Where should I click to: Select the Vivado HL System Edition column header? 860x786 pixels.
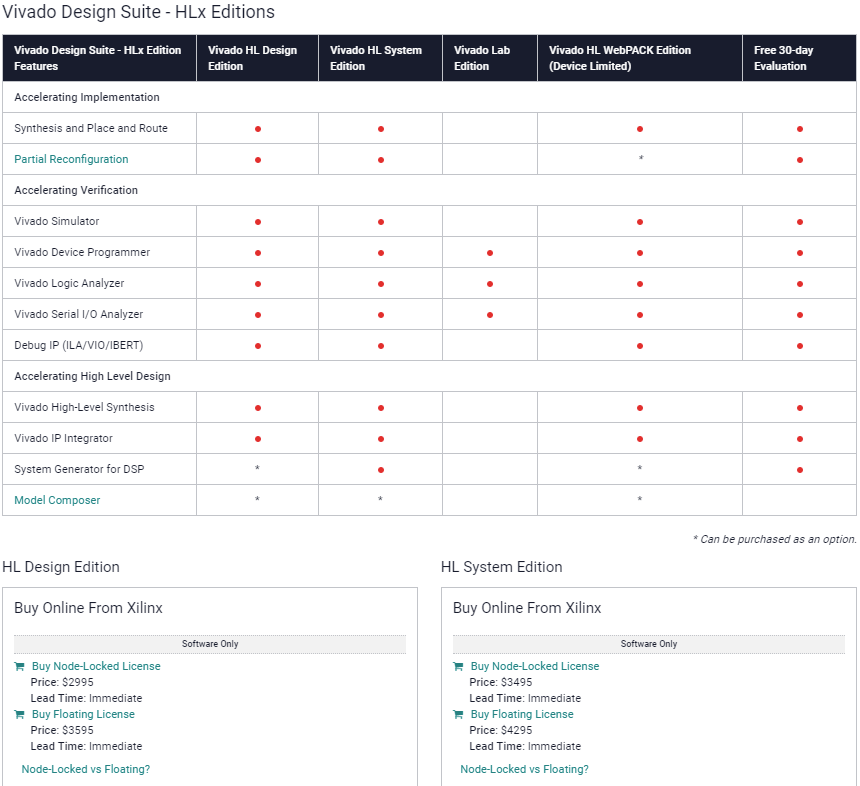(380, 58)
